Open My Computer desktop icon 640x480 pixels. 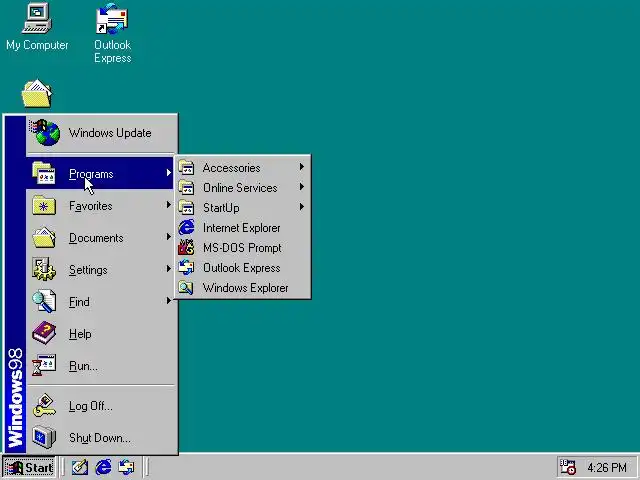pyautogui.click(x=37, y=18)
